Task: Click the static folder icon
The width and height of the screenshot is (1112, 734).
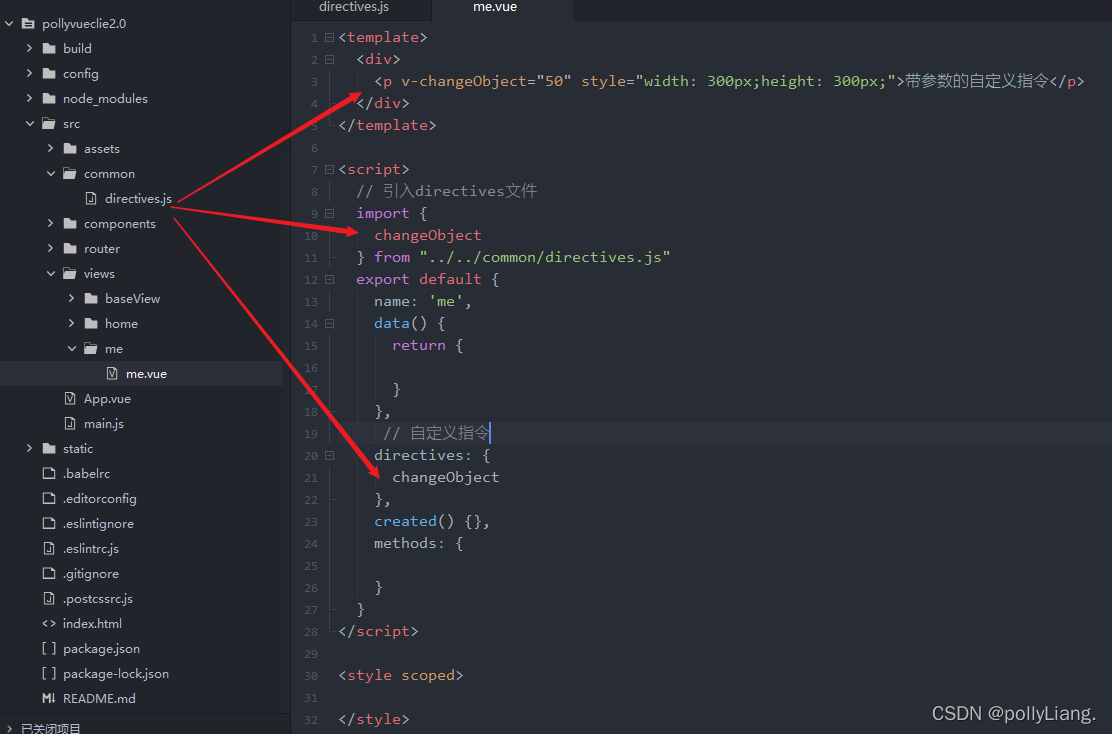Action: 49,448
